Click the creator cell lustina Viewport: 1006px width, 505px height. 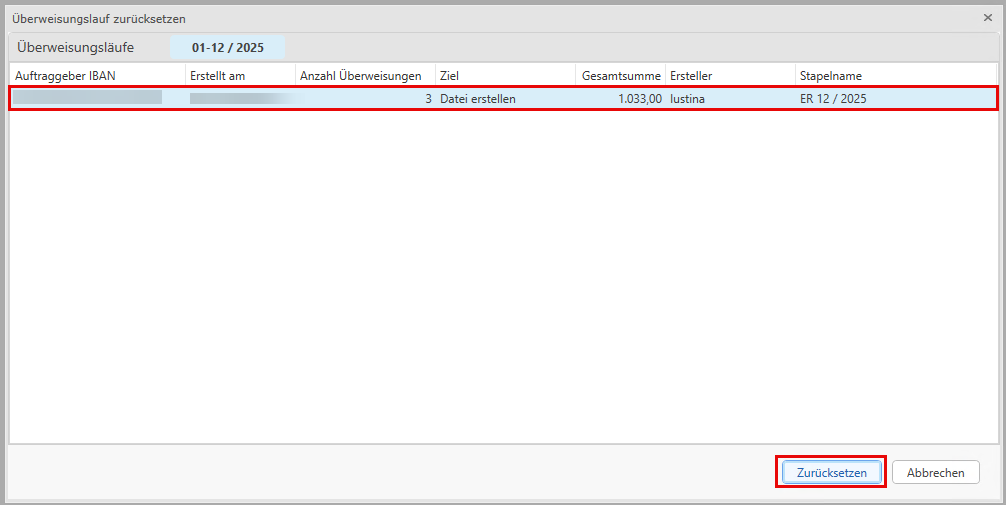tap(689, 99)
